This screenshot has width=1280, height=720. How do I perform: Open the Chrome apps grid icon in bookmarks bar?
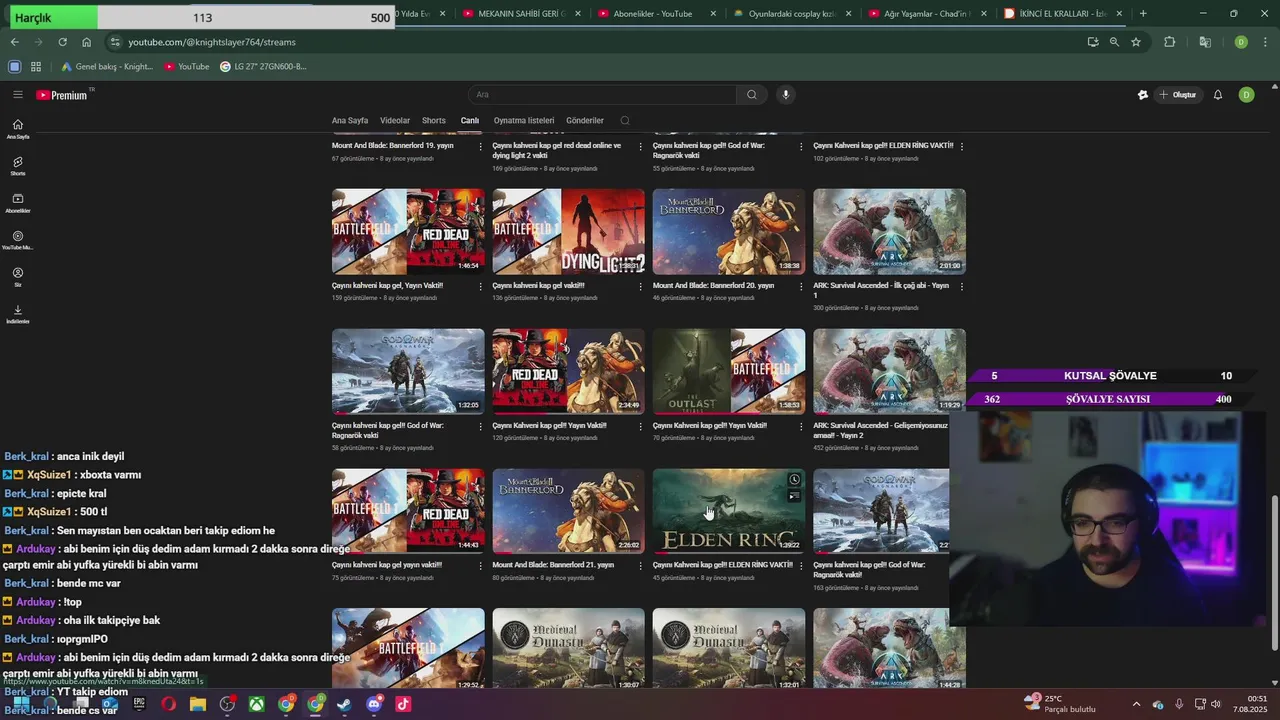tap(36, 67)
